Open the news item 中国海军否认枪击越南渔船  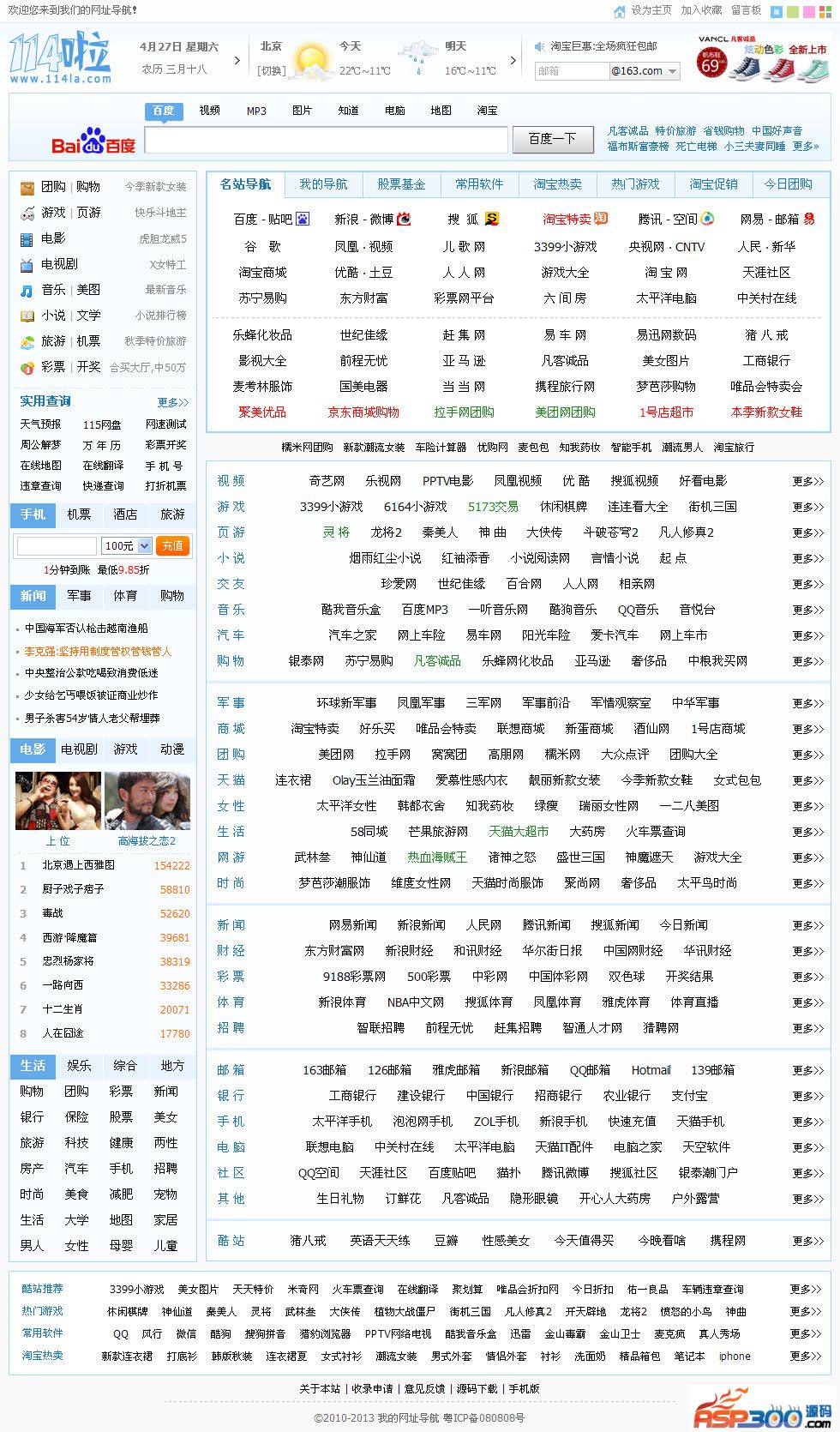tap(86, 629)
